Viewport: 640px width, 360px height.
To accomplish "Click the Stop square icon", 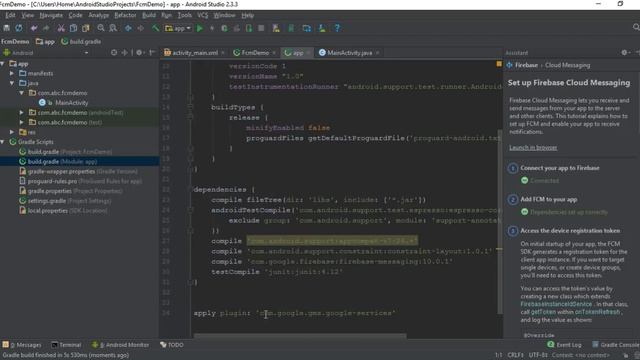I will pos(261,28).
